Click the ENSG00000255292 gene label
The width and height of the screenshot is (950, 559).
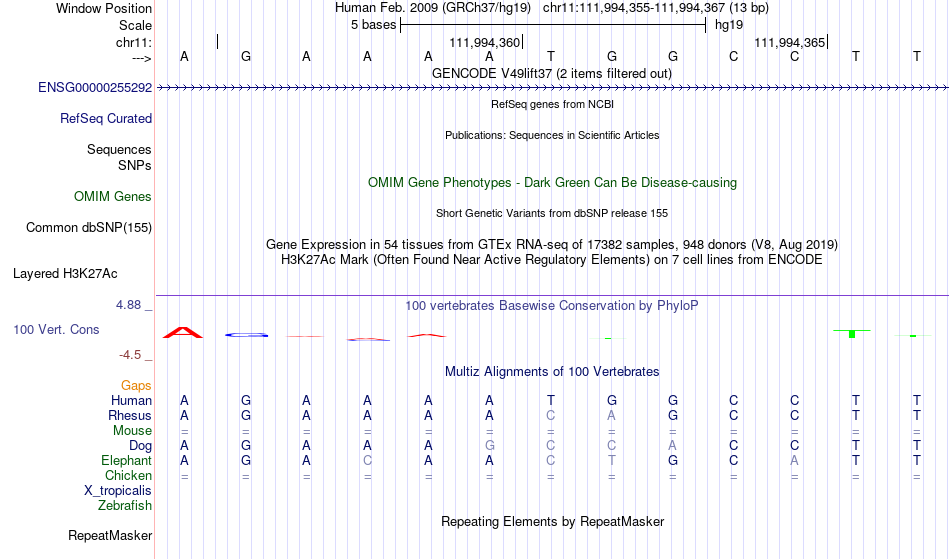click(95, 88)
